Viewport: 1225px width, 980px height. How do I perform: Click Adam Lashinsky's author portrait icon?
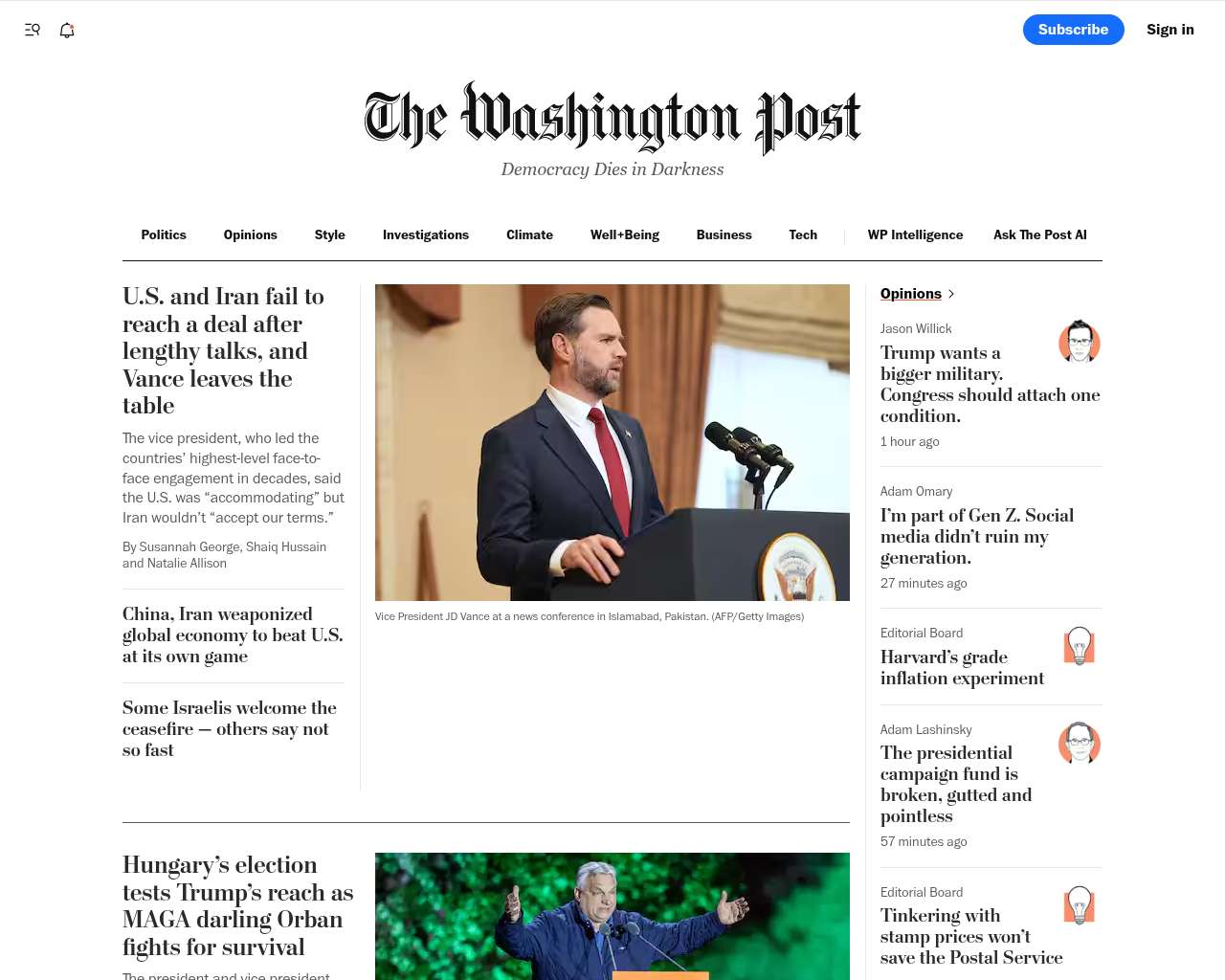[x=1080, y=743]
